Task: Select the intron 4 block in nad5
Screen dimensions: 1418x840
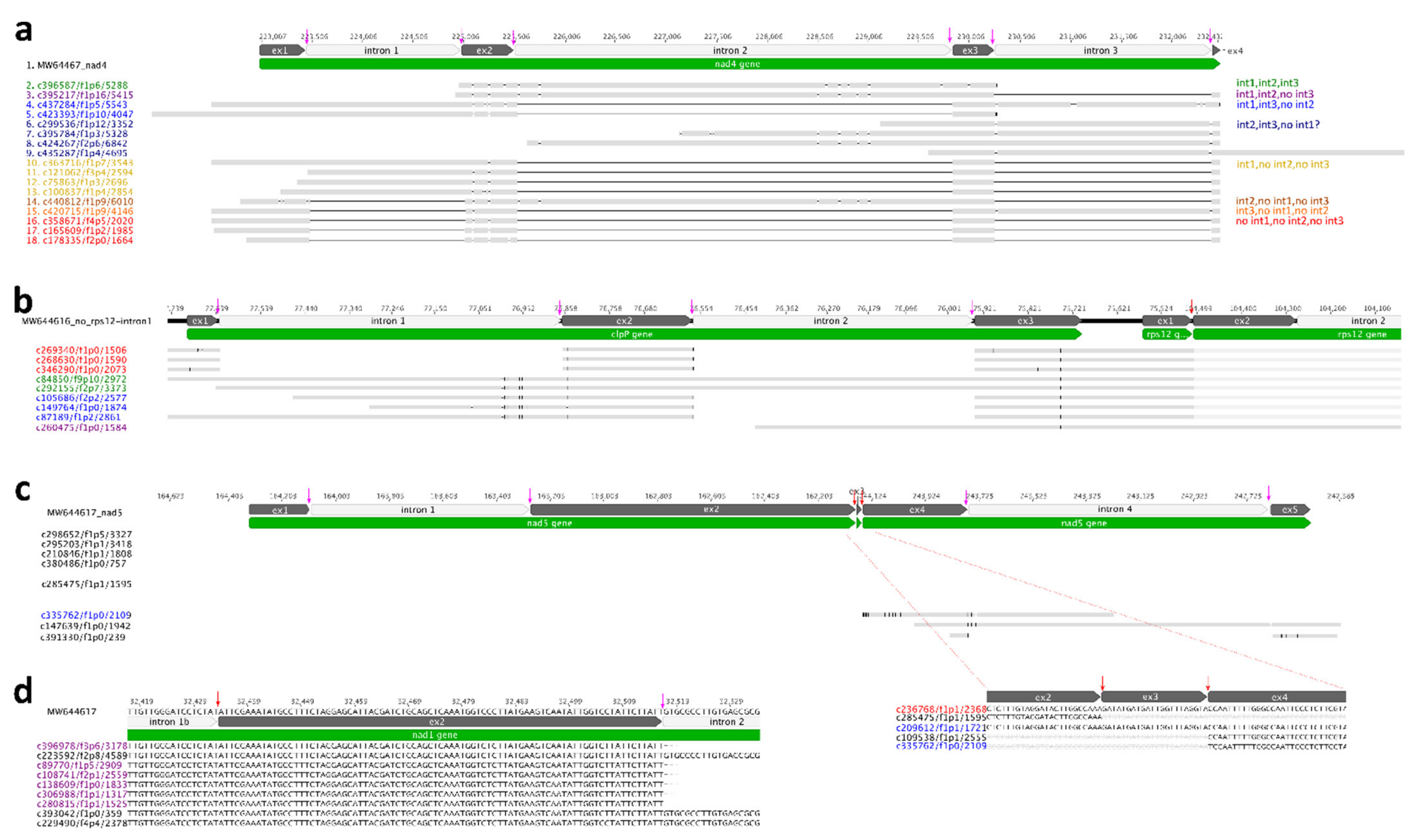Action: [1114, 509]
